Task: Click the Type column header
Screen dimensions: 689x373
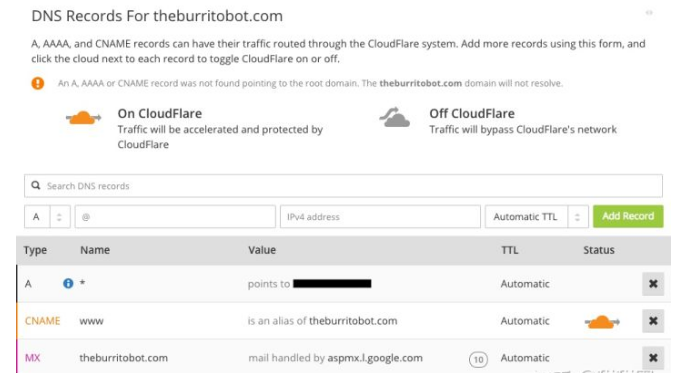Action: click(x=35, y=250)
